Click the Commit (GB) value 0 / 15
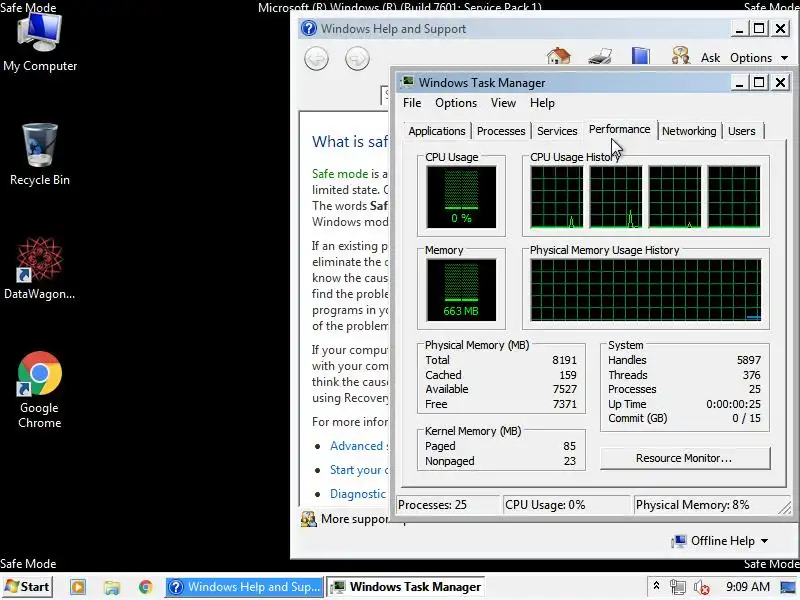This screenshot has height=600, width=800. tap(746, 418)
